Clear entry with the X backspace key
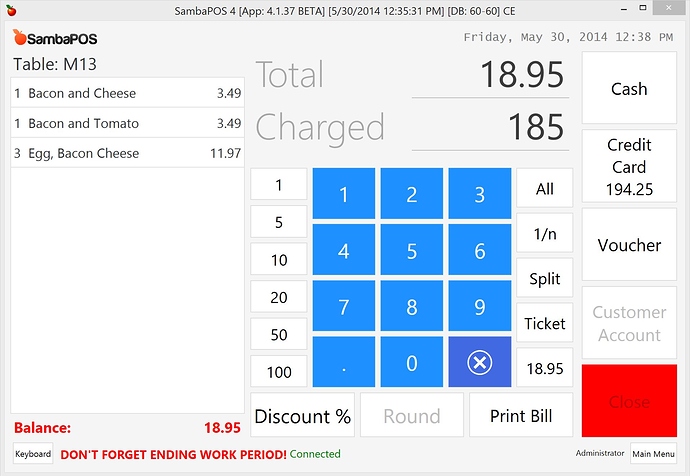 point(480,362)
